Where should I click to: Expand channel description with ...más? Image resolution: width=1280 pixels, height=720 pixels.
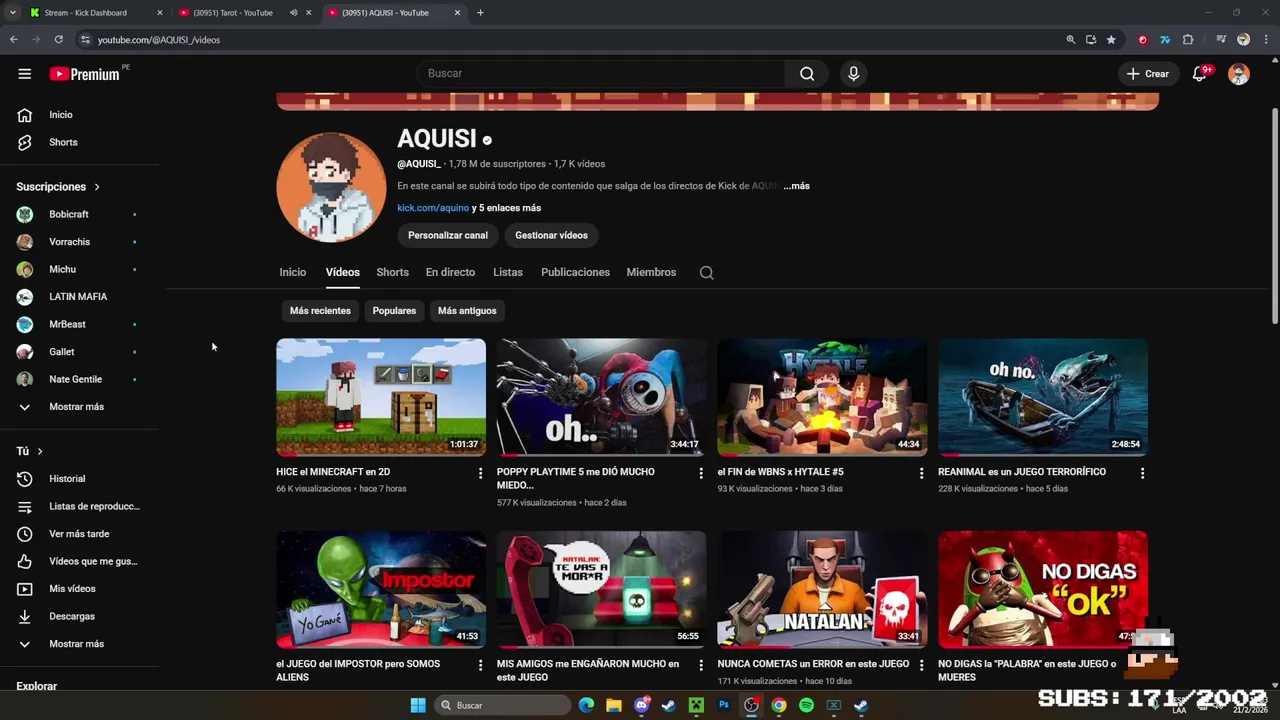point(796,186)
